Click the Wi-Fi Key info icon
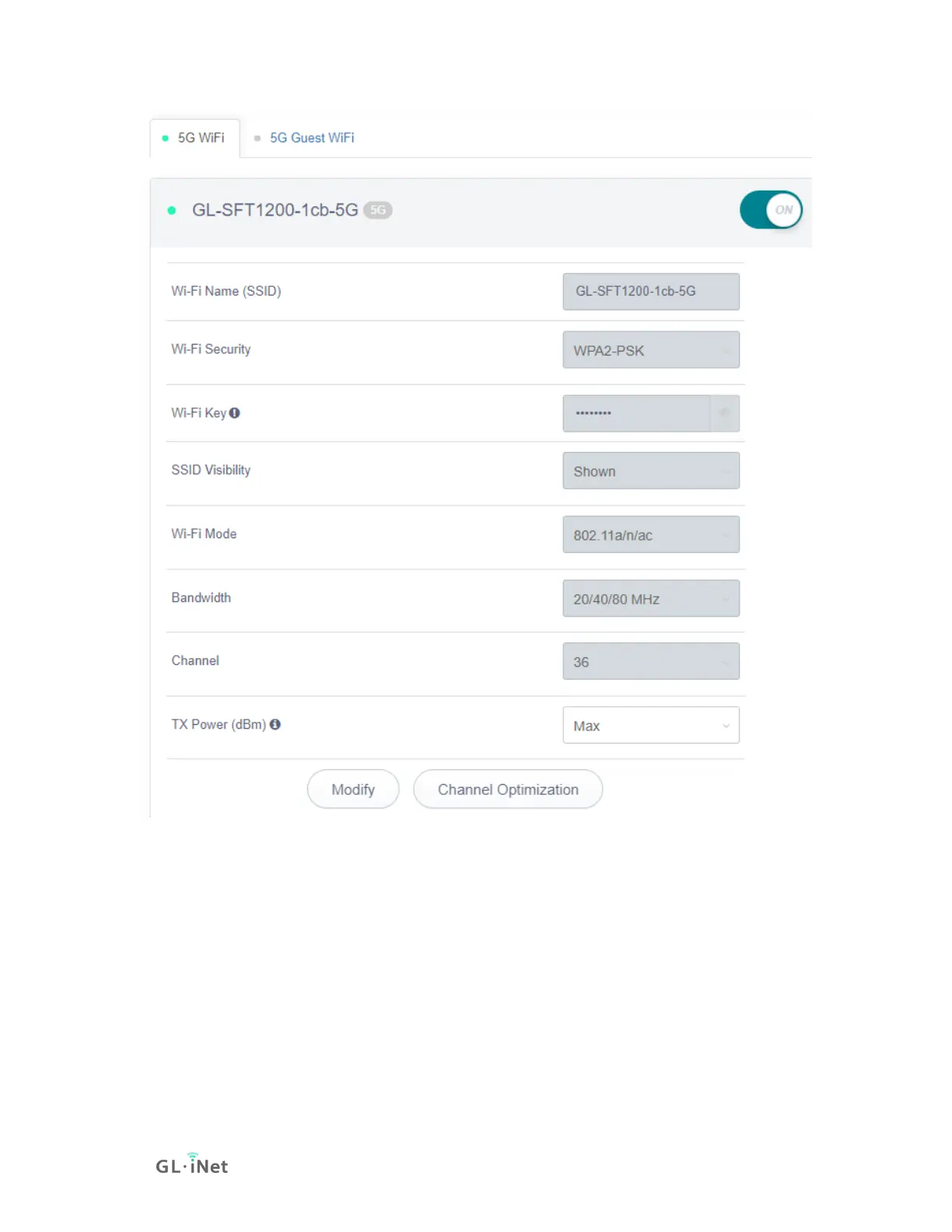Screen dimensions: 952x1232 click(234, 413)
